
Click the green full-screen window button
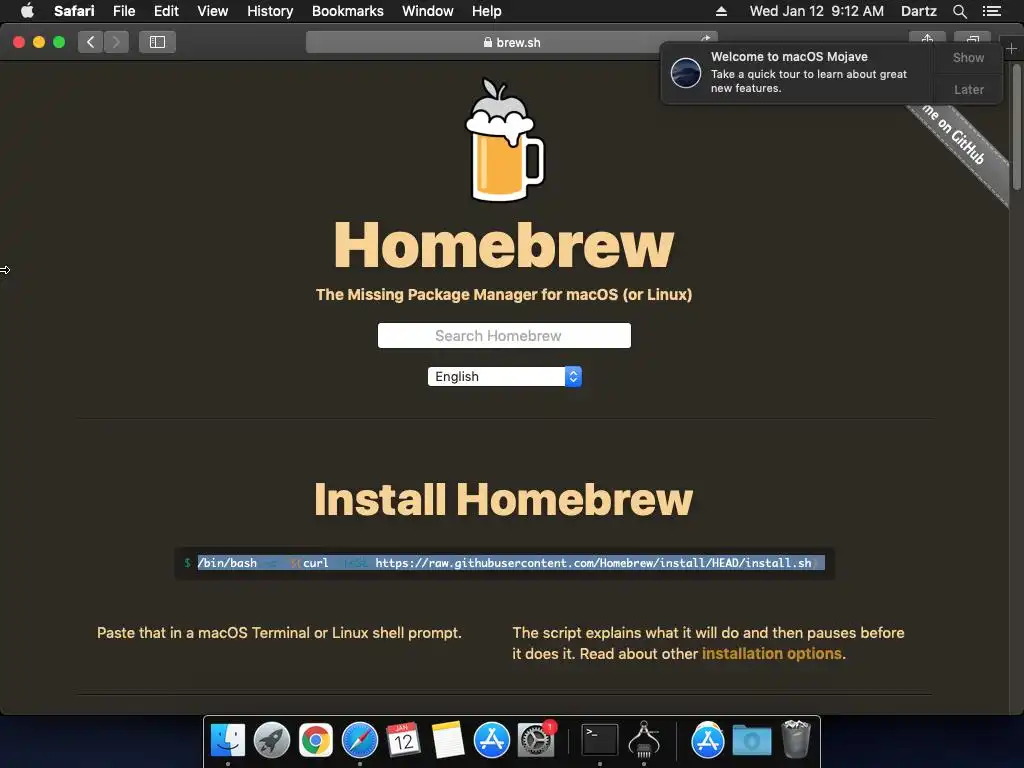click(x=59, y=42)
